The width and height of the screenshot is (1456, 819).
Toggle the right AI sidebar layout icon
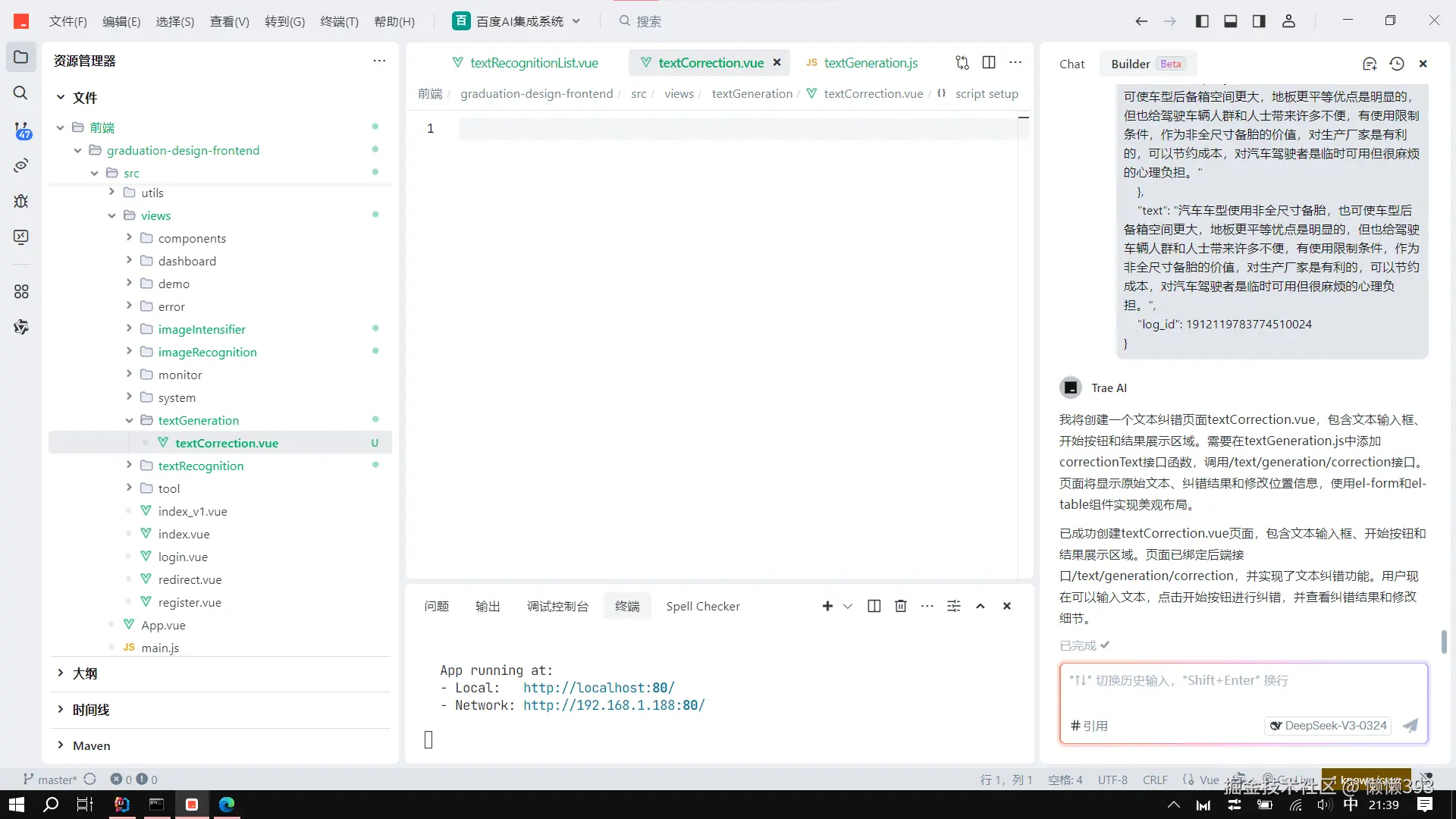tap(1259, 21)
